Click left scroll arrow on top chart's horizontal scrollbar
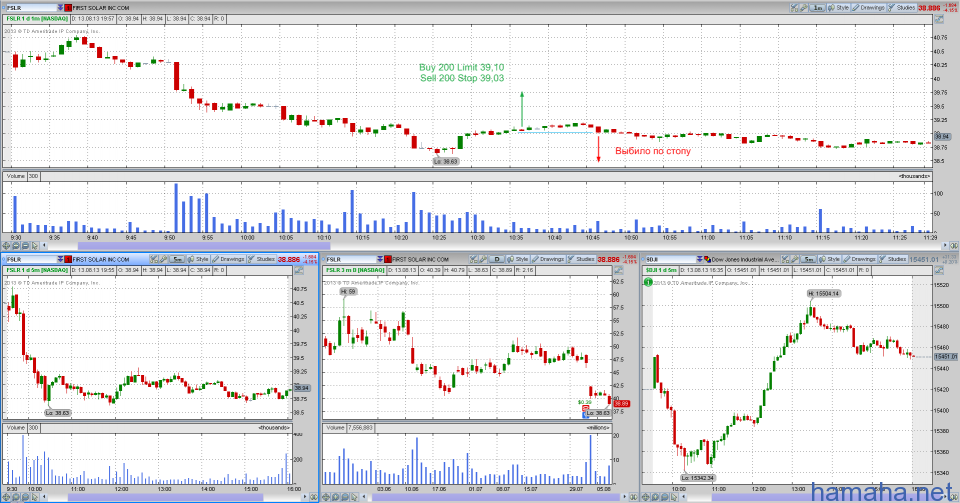 pos(43,246)
